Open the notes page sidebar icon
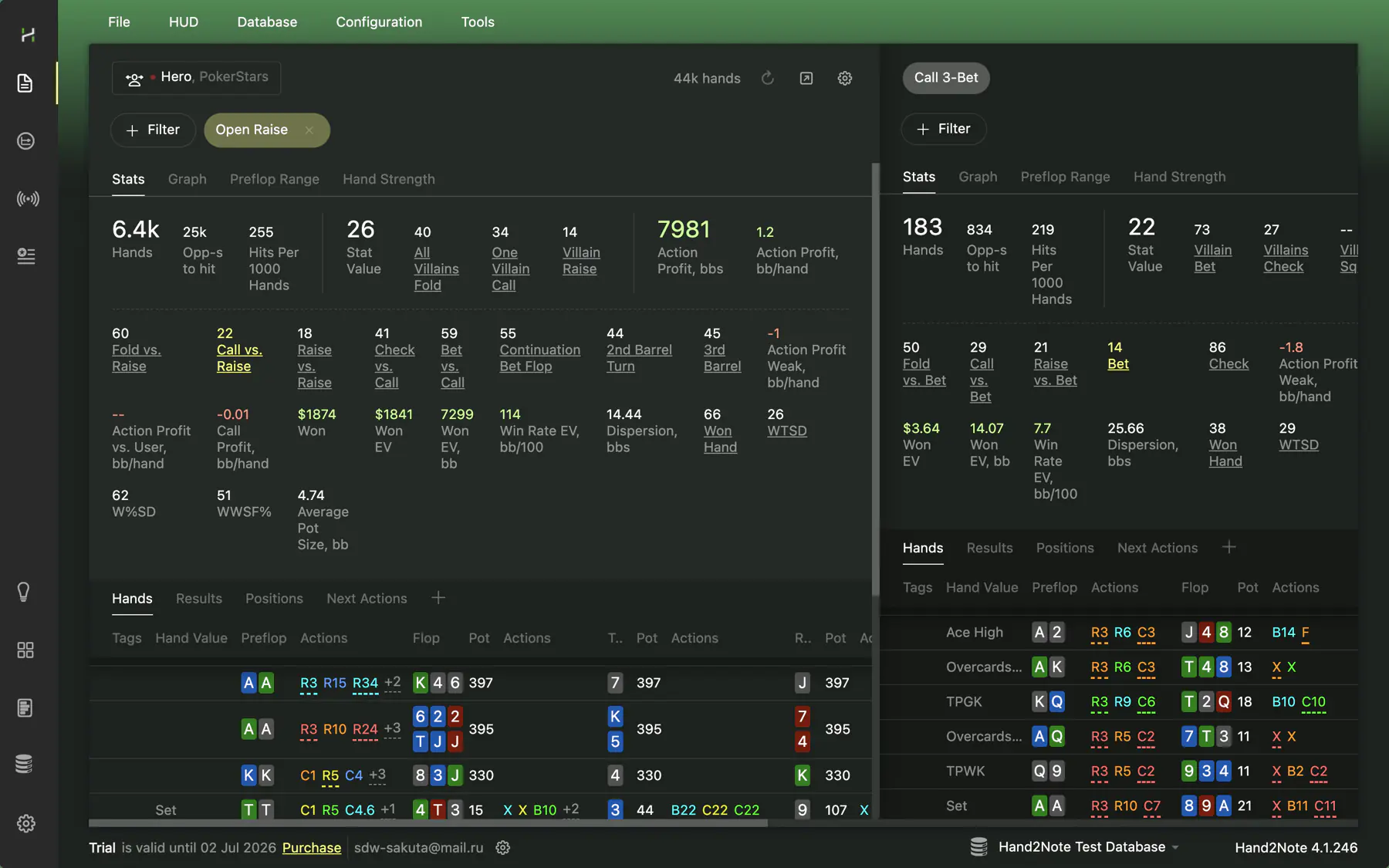Image resolution: width=1389 pixels, height=868 pixels. (25, 708)
